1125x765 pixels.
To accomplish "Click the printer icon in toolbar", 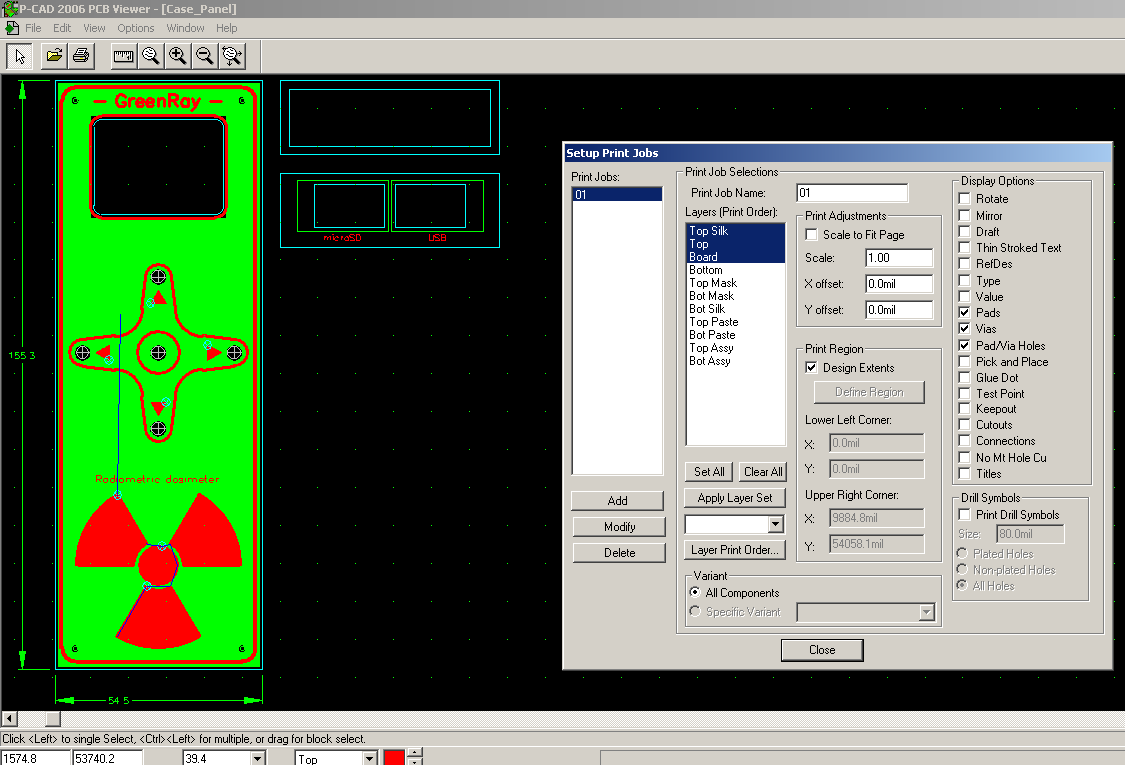I will pyautogui.click(x=81, y=56).
